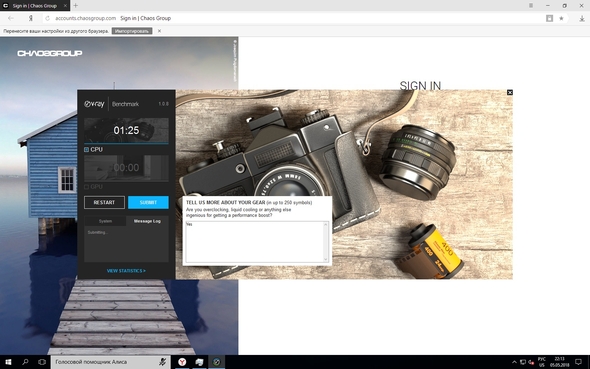
Task: Open Windows Start menu
Action: (8, 362)
